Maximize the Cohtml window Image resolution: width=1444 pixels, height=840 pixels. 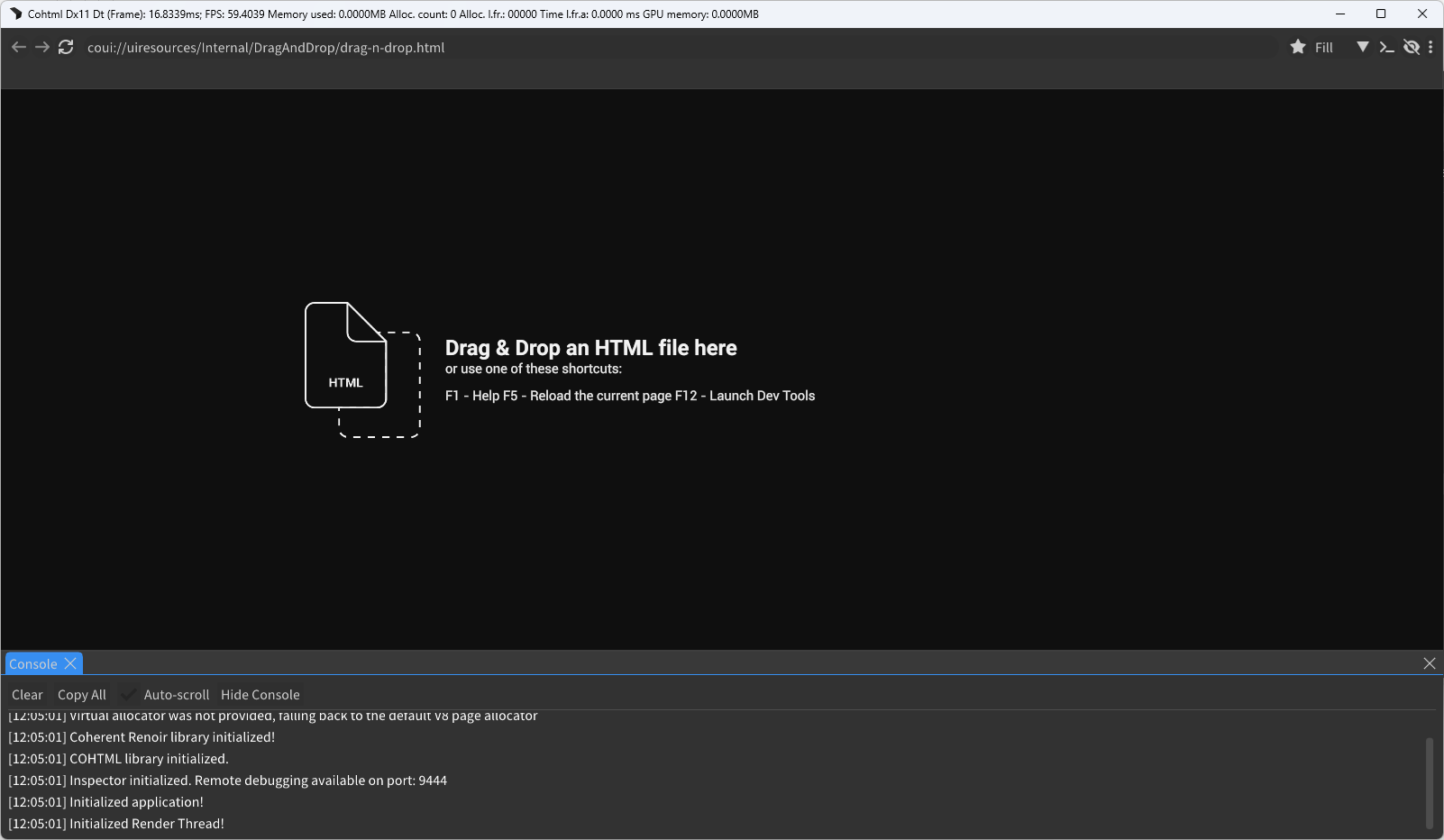click(x=1381, y=14)
